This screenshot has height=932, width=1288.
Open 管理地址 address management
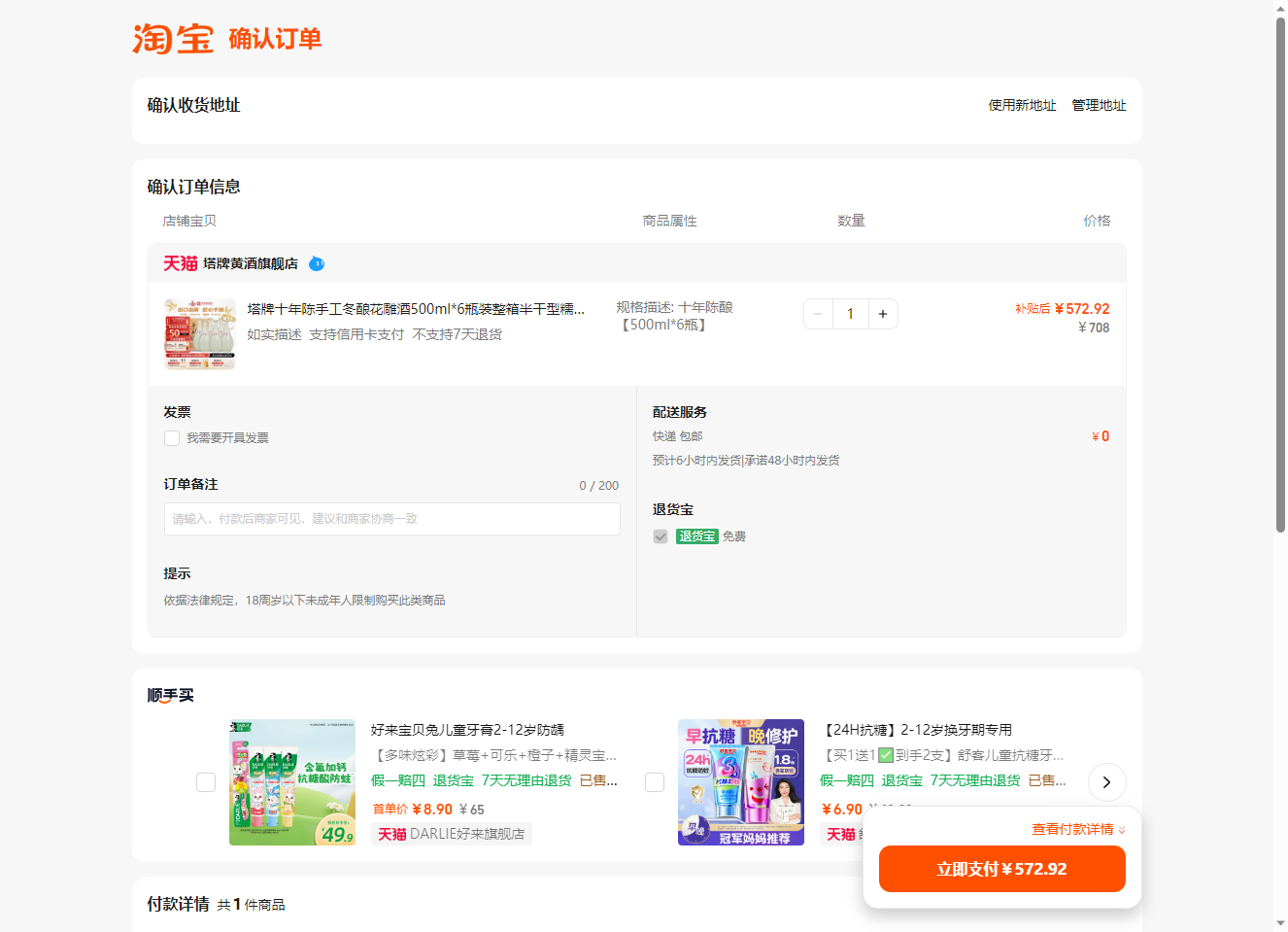1099,105
